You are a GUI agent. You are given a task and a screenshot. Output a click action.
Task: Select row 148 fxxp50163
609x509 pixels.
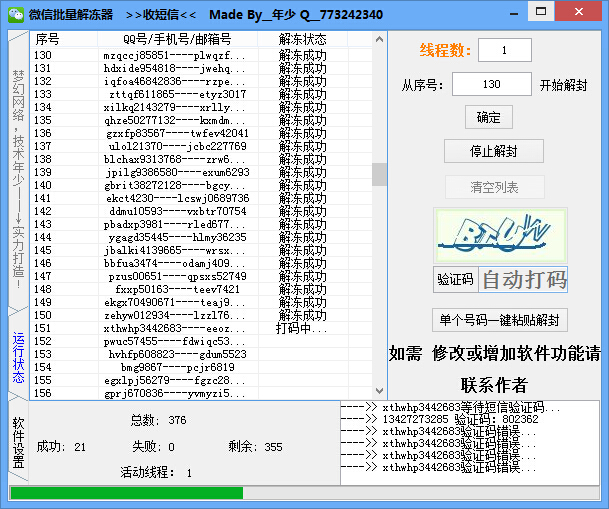201,289
